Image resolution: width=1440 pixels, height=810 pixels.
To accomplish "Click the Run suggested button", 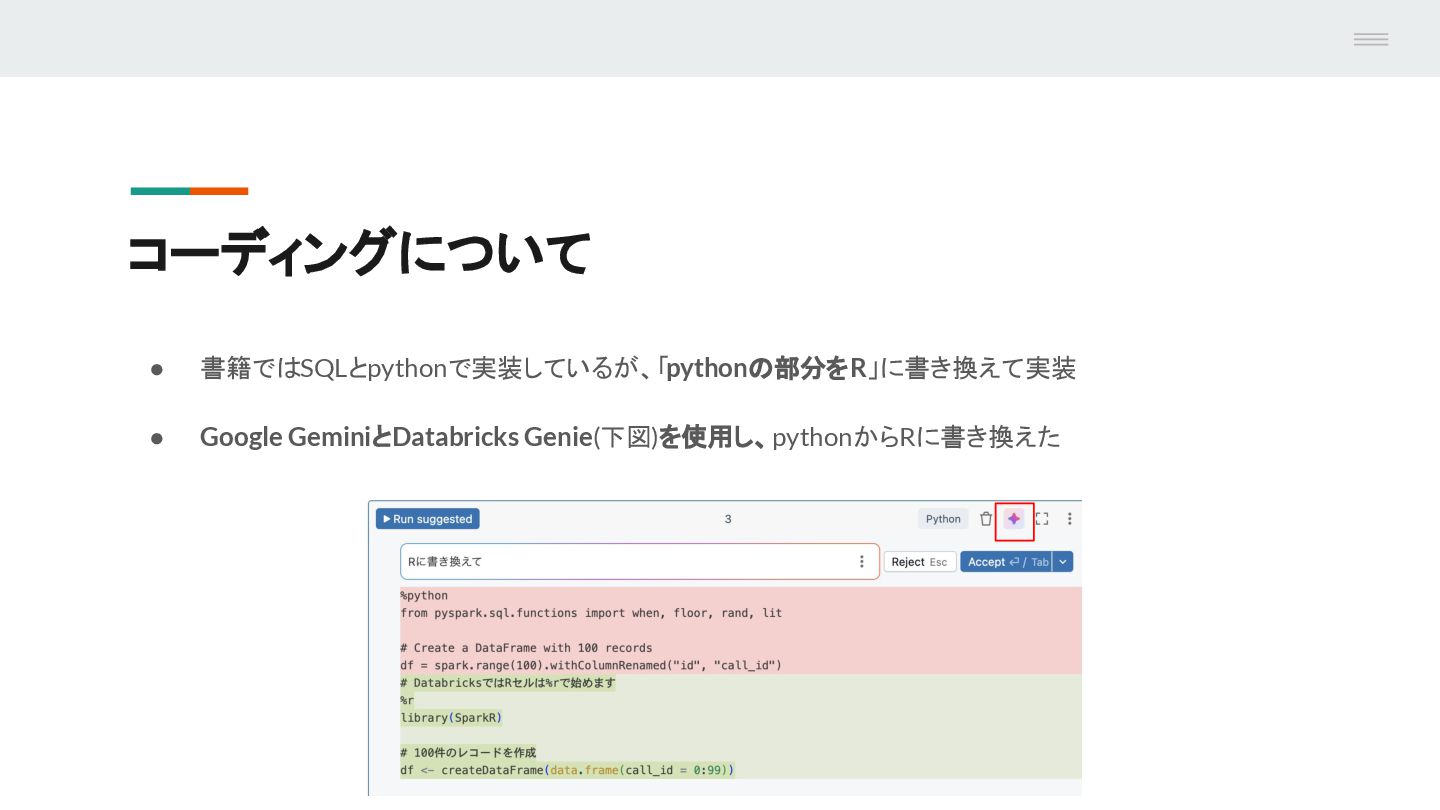I will click(428, 519).
